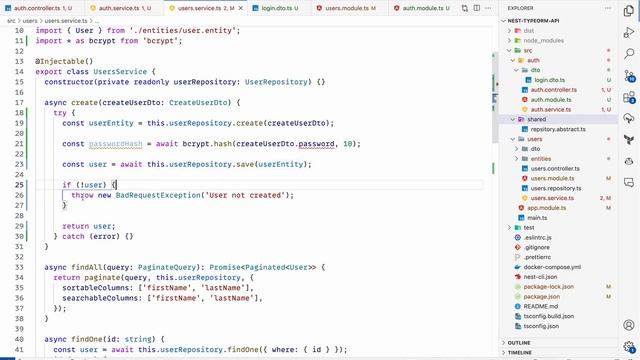Switch to the auth.module.ts tab
The width and height of the screenshot is (640, 360).
pos(422,8)
